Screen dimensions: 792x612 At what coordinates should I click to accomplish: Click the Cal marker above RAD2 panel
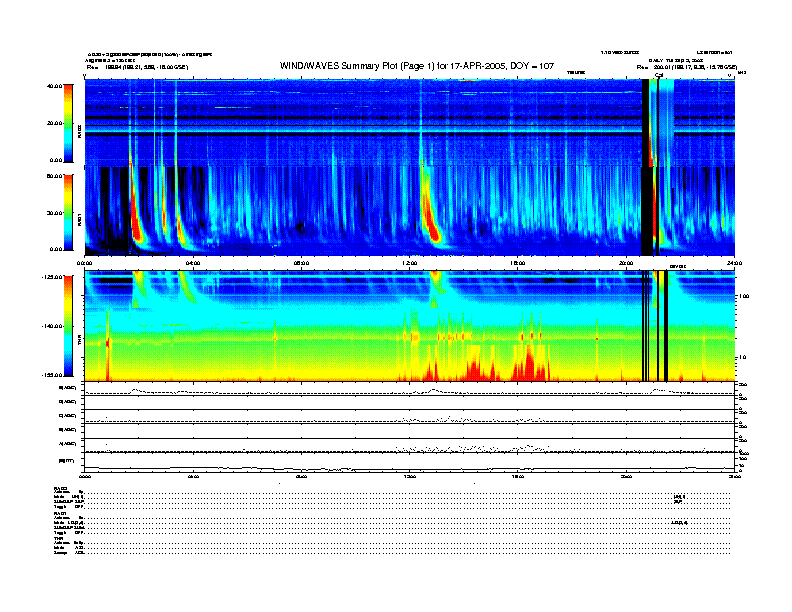(659, 75)
